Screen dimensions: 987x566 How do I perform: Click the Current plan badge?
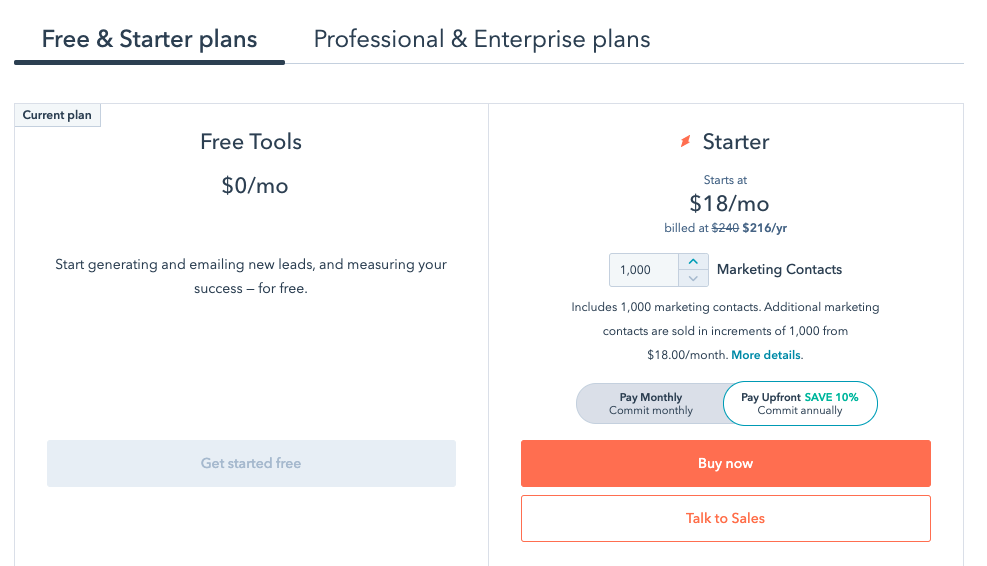57,115
